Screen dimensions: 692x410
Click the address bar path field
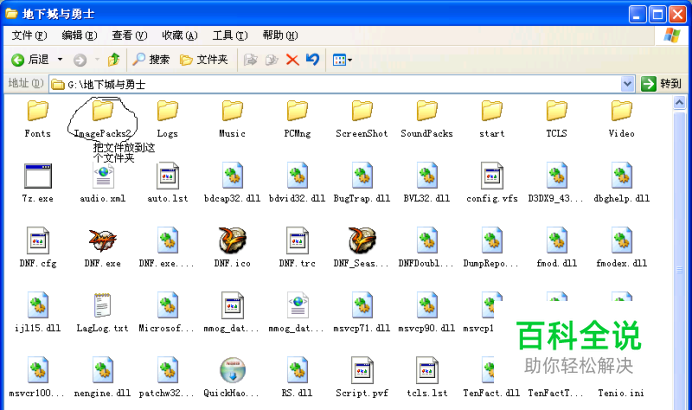pos(335,84)
